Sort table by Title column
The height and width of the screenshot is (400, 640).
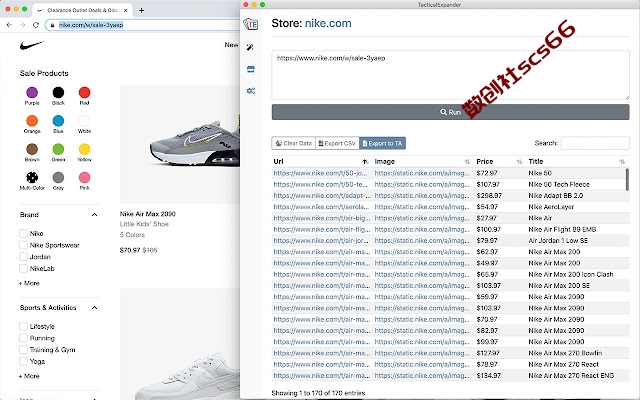point(577,162)
